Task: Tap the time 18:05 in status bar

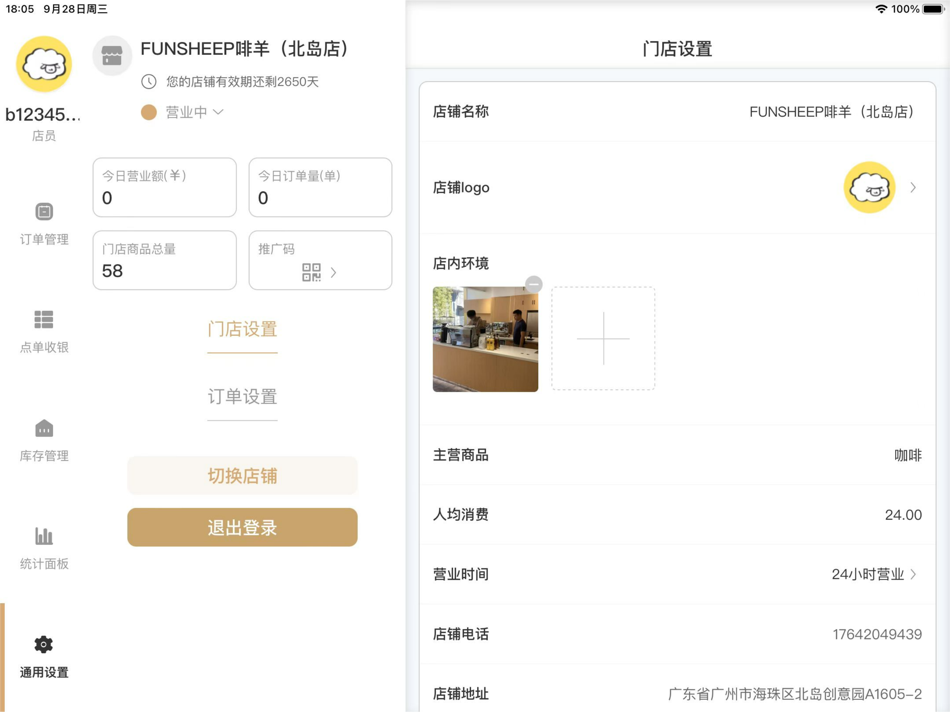Action: point(19,9)
